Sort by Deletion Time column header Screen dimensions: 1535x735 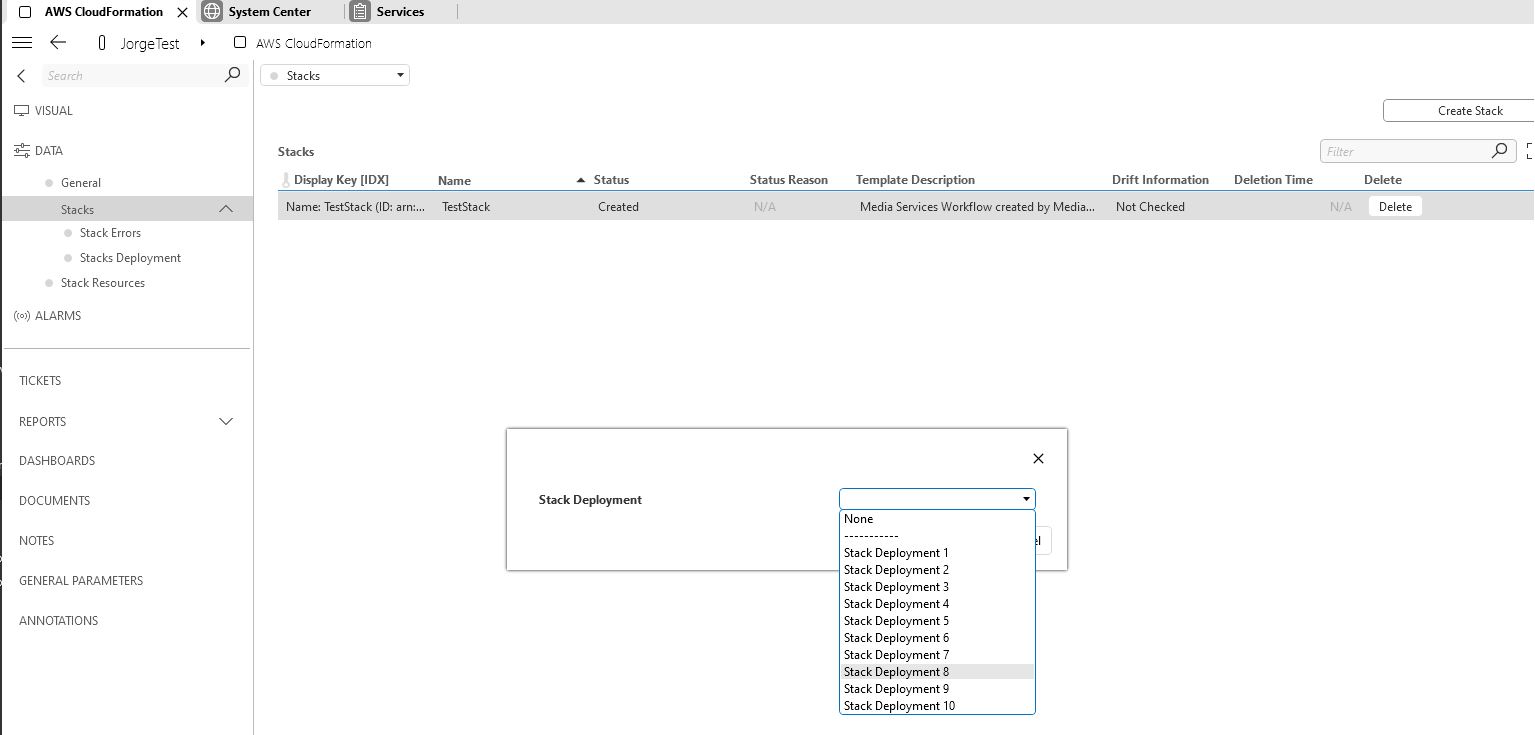point(1273,180)
